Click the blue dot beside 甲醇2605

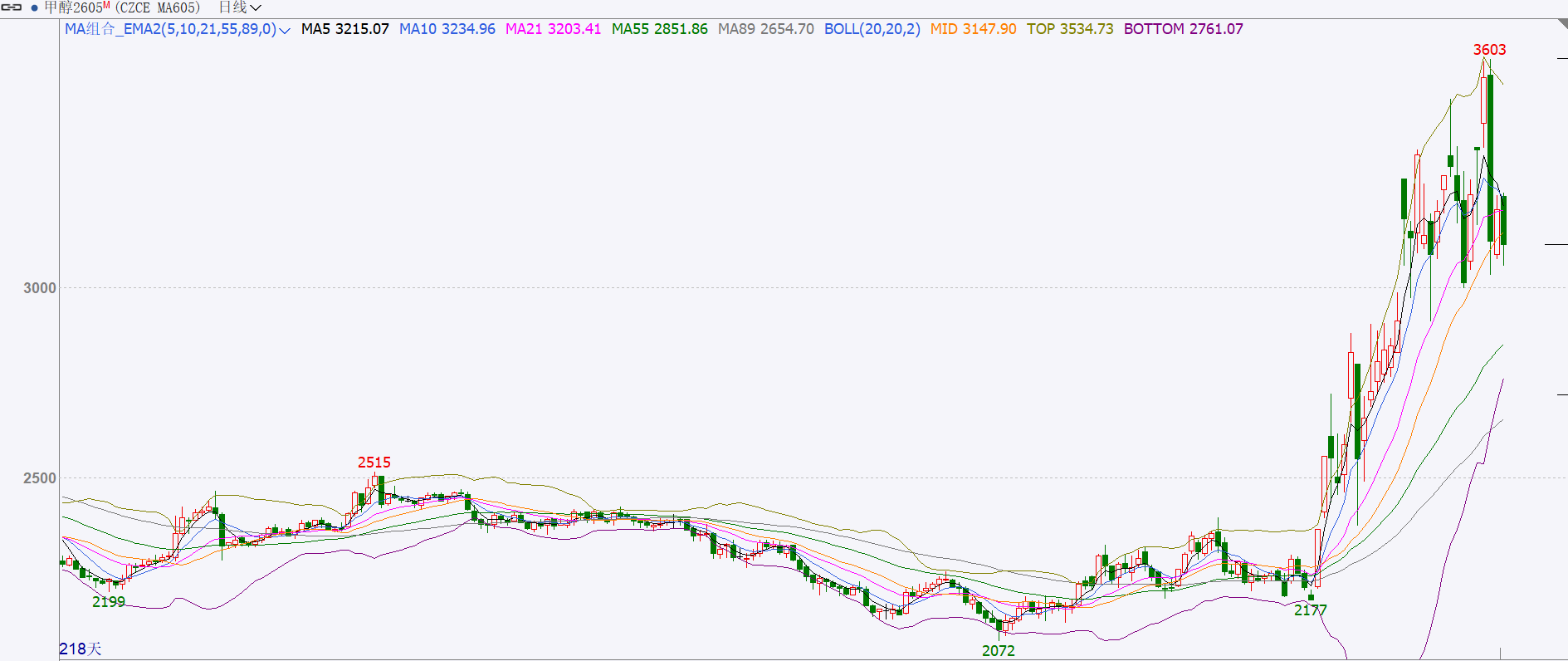click(x=34, y=8)
